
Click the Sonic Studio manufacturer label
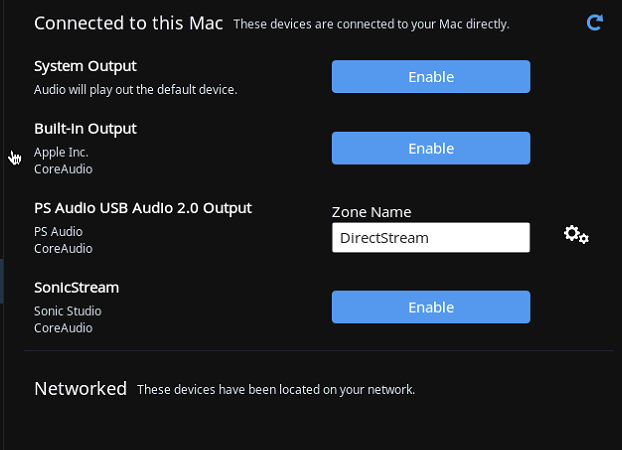tap(68, 311)
